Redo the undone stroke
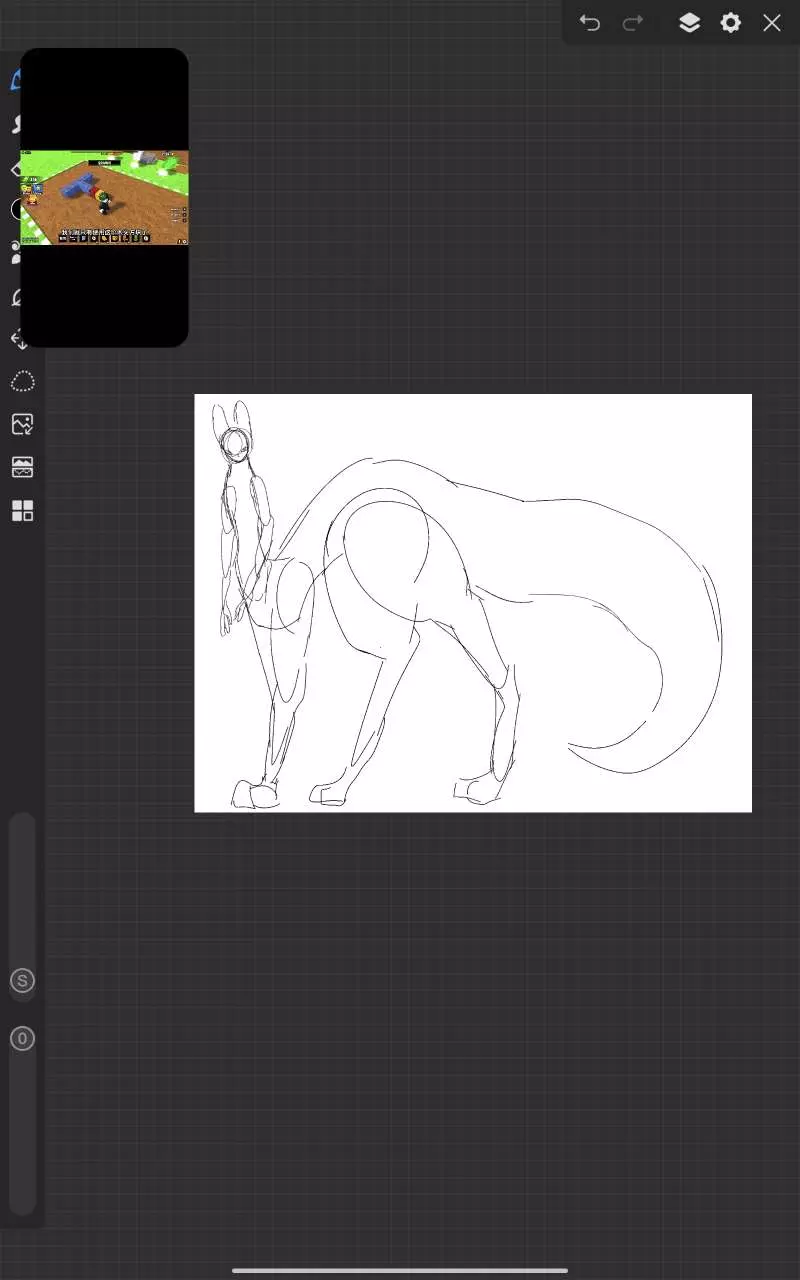The image size is (800, 1280). (633, 22)
